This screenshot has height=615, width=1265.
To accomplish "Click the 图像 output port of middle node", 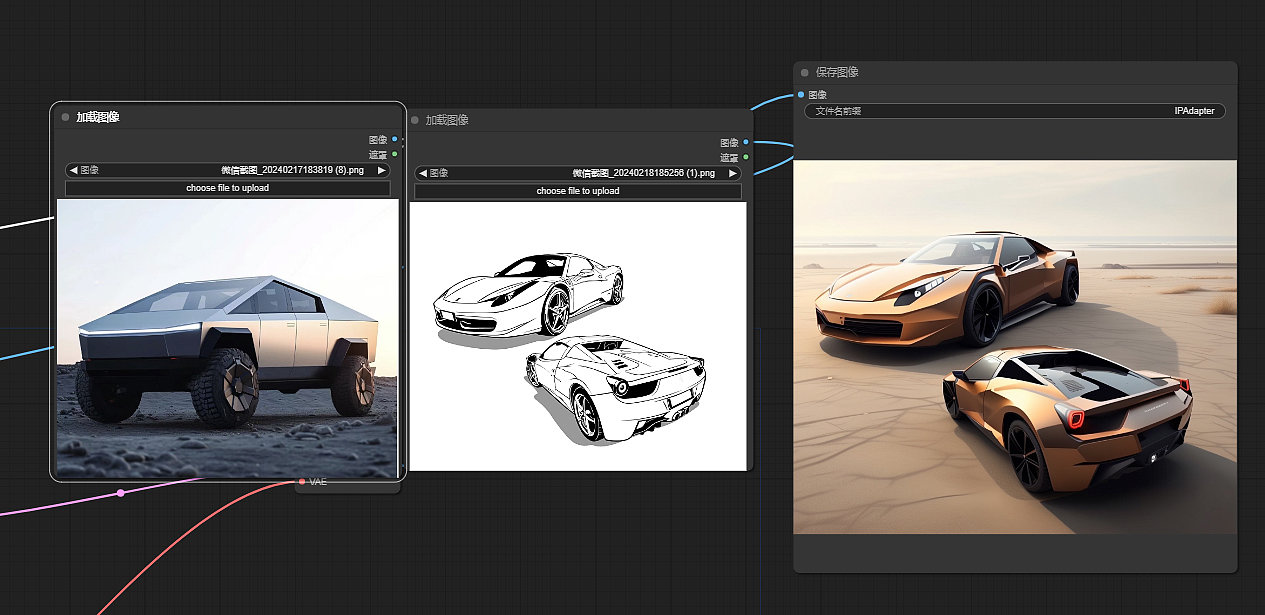I will [x=746, y=142].
